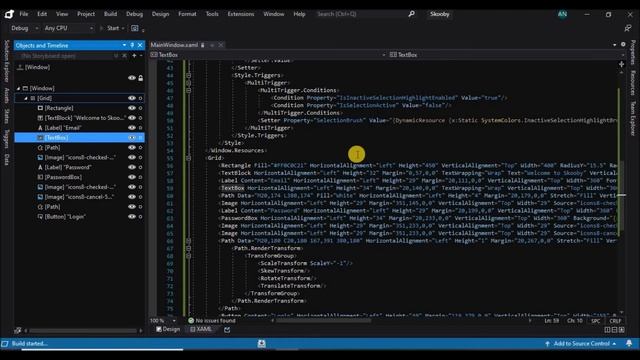Open the Design menu

coord(160,14)
